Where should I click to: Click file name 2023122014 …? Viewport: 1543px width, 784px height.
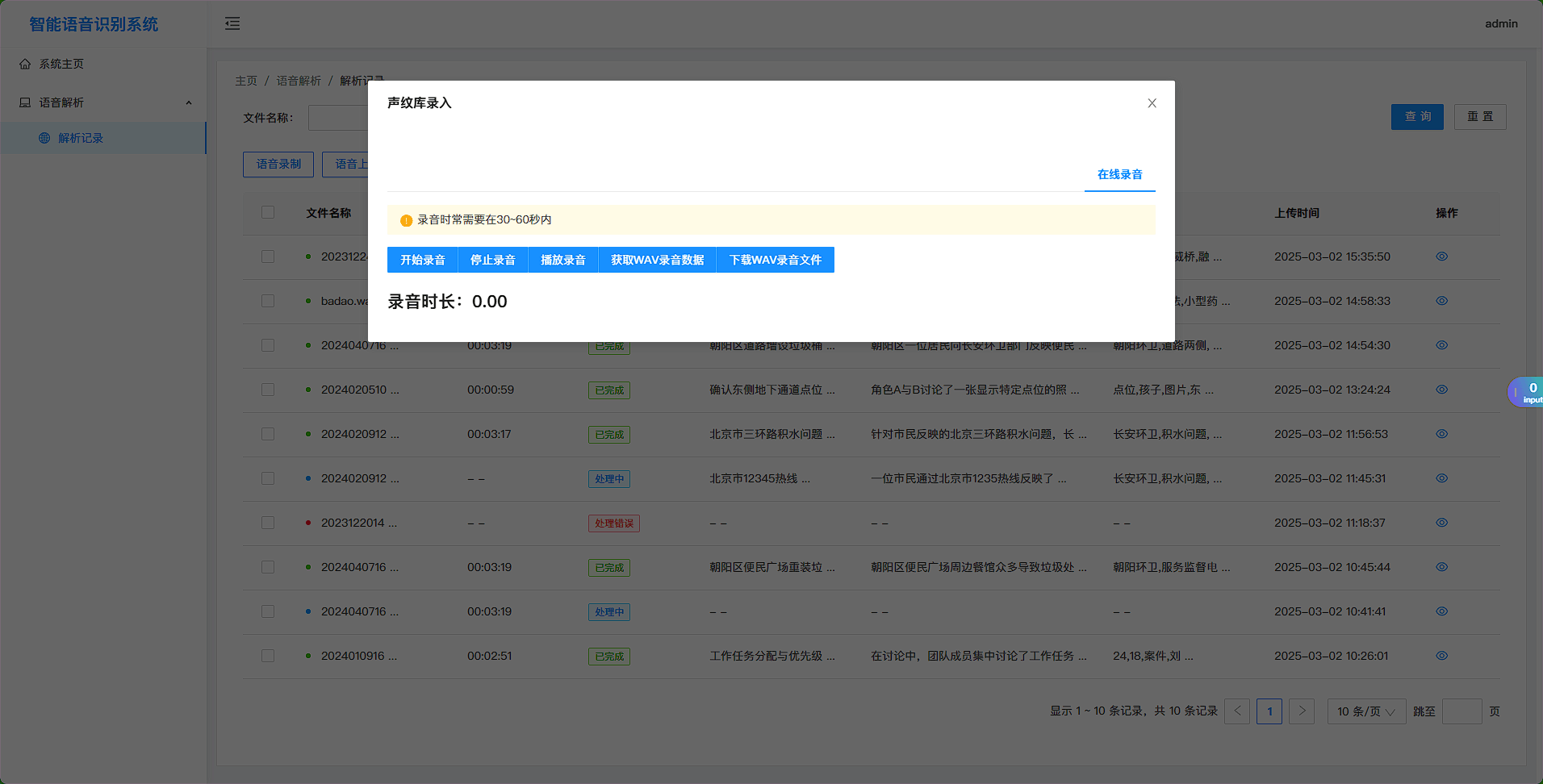click(x=359, y=523)
